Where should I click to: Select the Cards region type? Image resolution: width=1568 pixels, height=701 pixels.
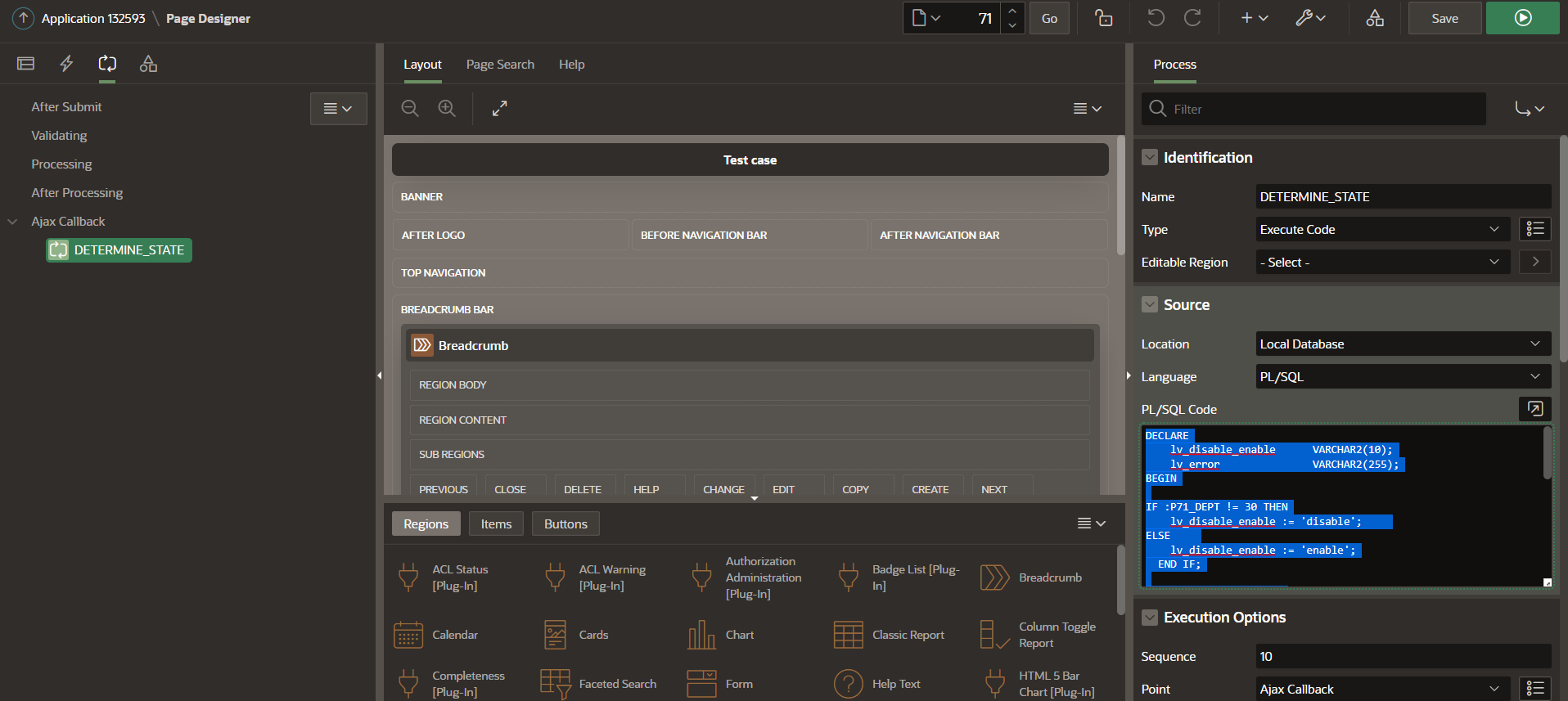click(x=576, y=635)
